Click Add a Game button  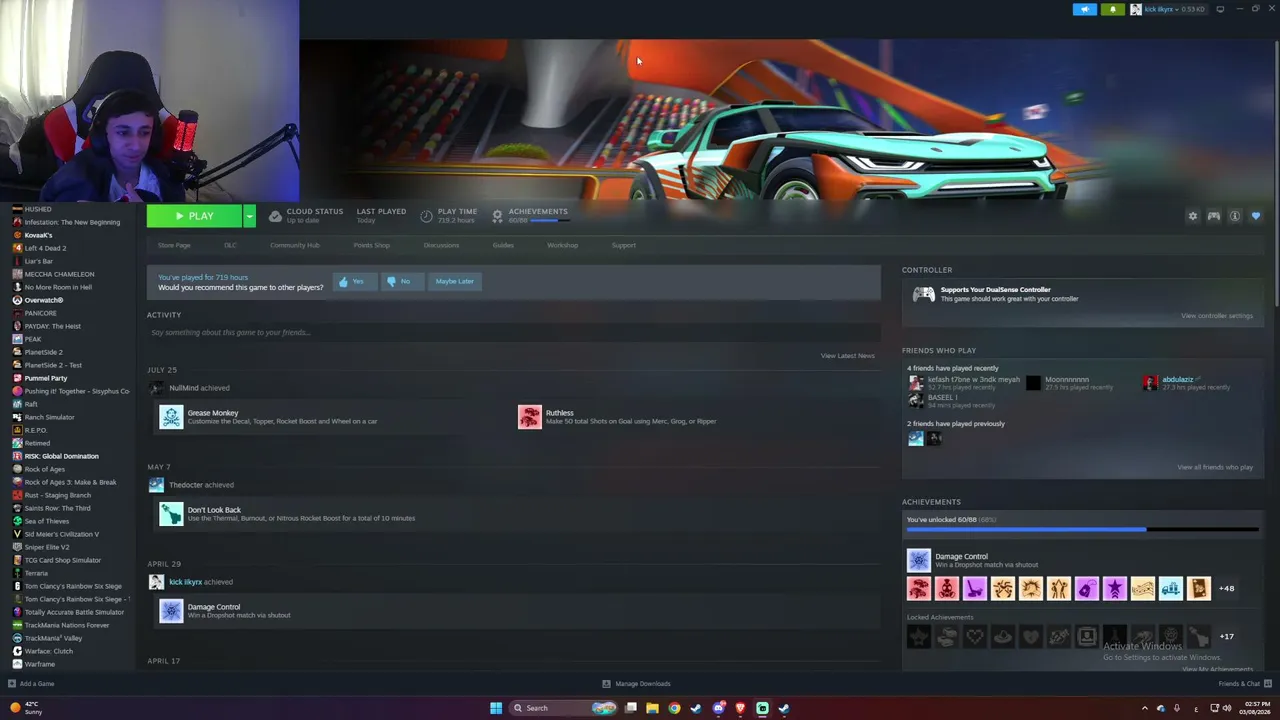[31, 684]
